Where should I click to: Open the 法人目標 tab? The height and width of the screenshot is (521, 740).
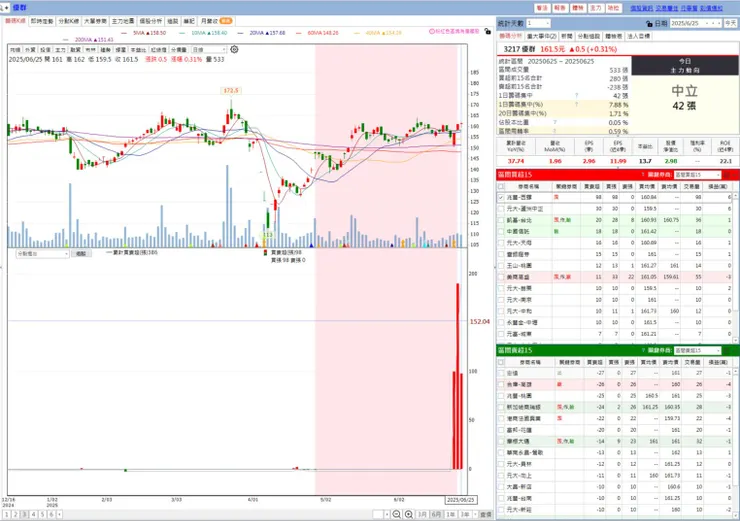(x=638, y=36)
